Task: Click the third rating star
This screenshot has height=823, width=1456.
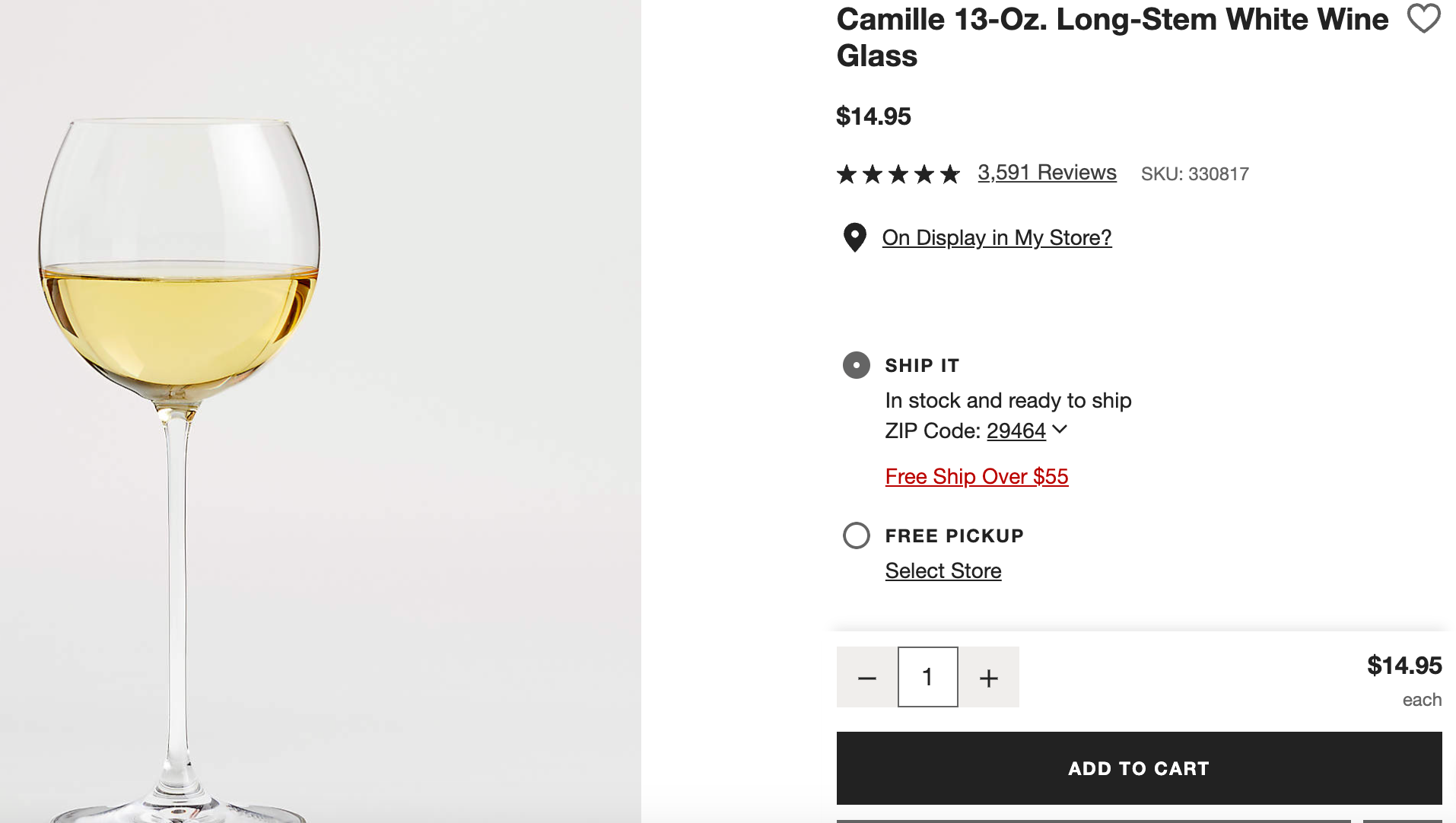Action: pos(898,174)
